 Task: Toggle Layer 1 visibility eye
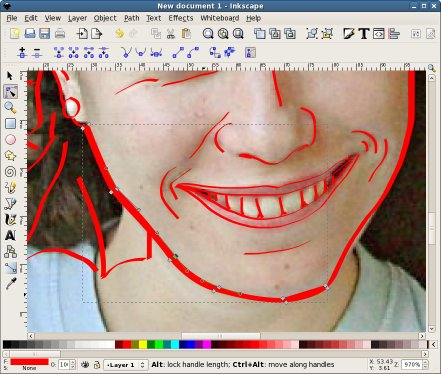(85, 365)
